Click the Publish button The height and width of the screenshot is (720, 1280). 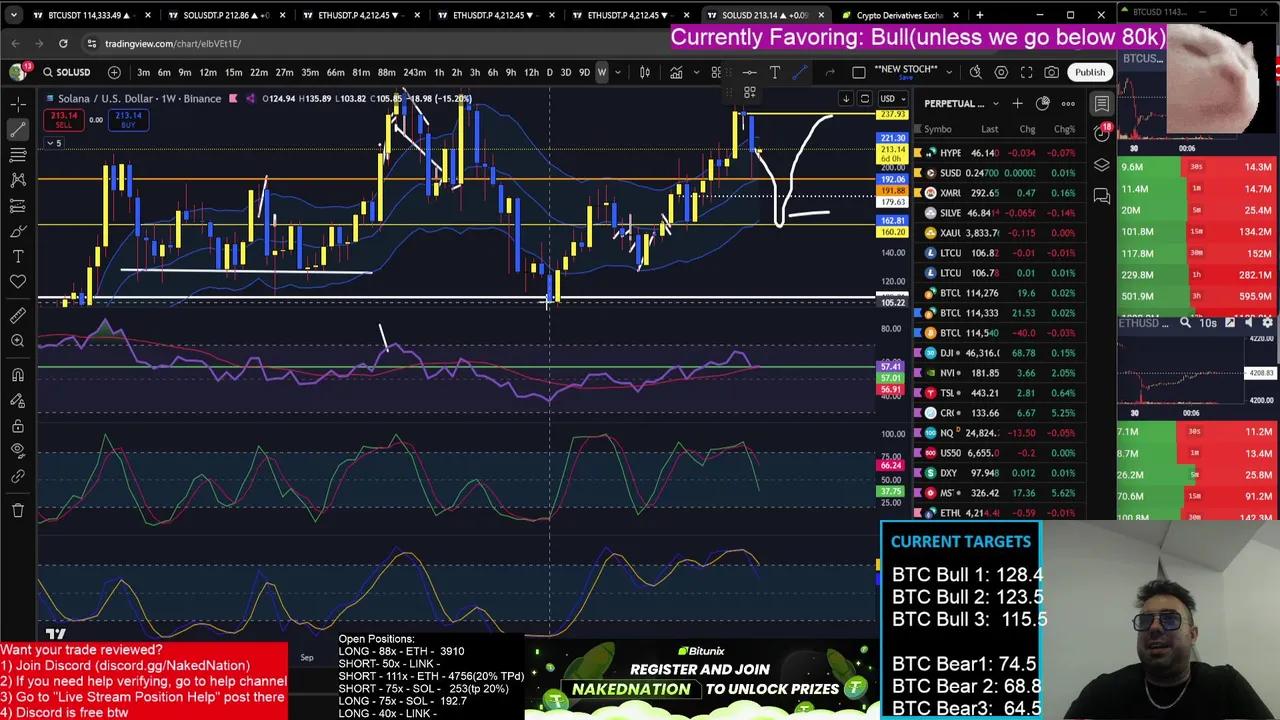(1090, 72)
